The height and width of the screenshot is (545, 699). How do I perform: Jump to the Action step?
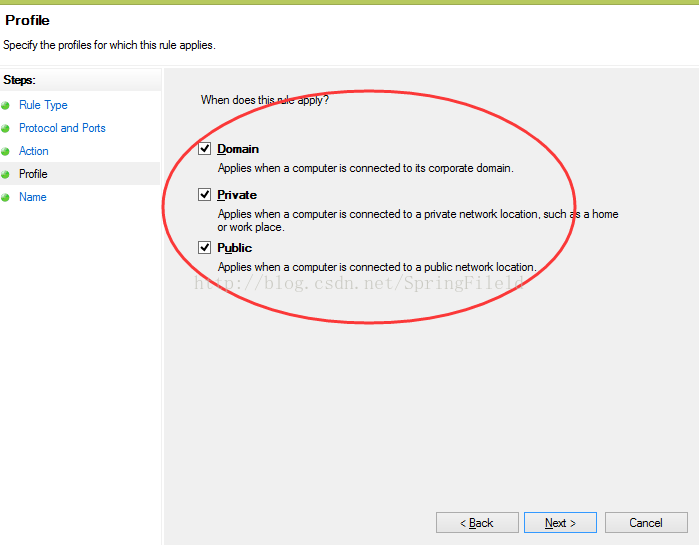point(33,151)
